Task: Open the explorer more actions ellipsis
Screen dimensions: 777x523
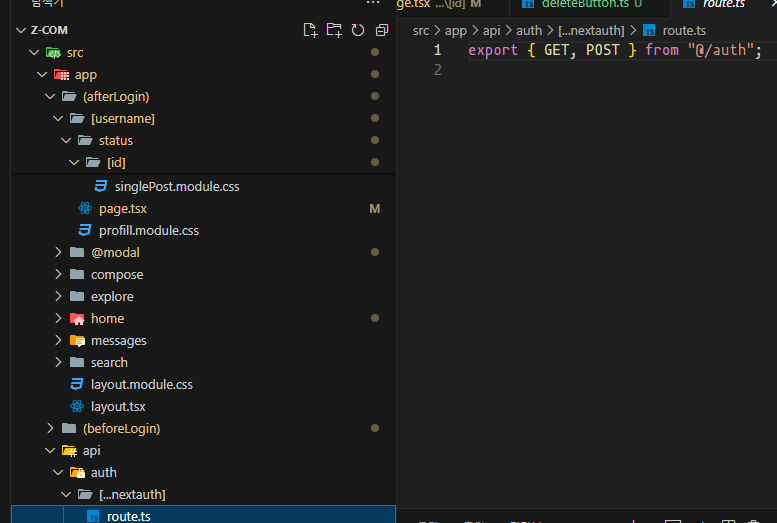Action: click(x=373, y=3)
